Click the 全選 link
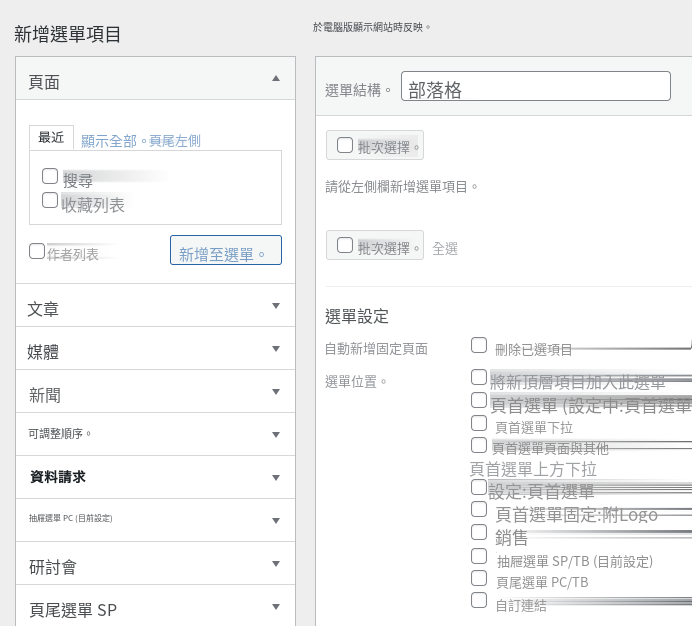The width and height of the screenshot is (692, 626). 445,249
